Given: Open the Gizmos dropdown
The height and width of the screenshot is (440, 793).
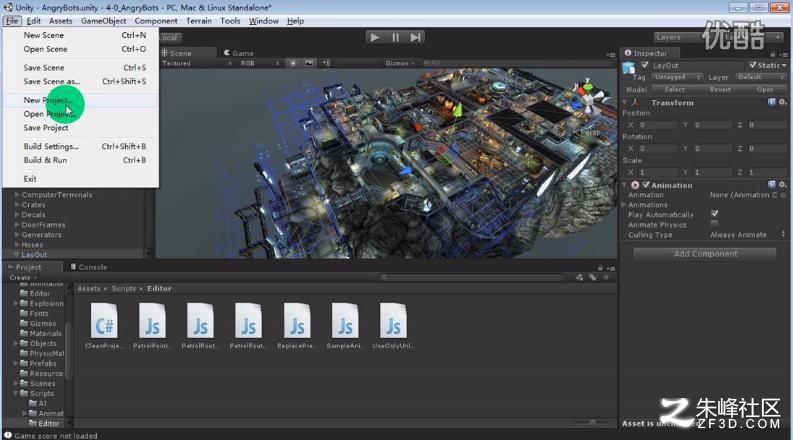Looking at the screenshot, I should click(400, 63).
